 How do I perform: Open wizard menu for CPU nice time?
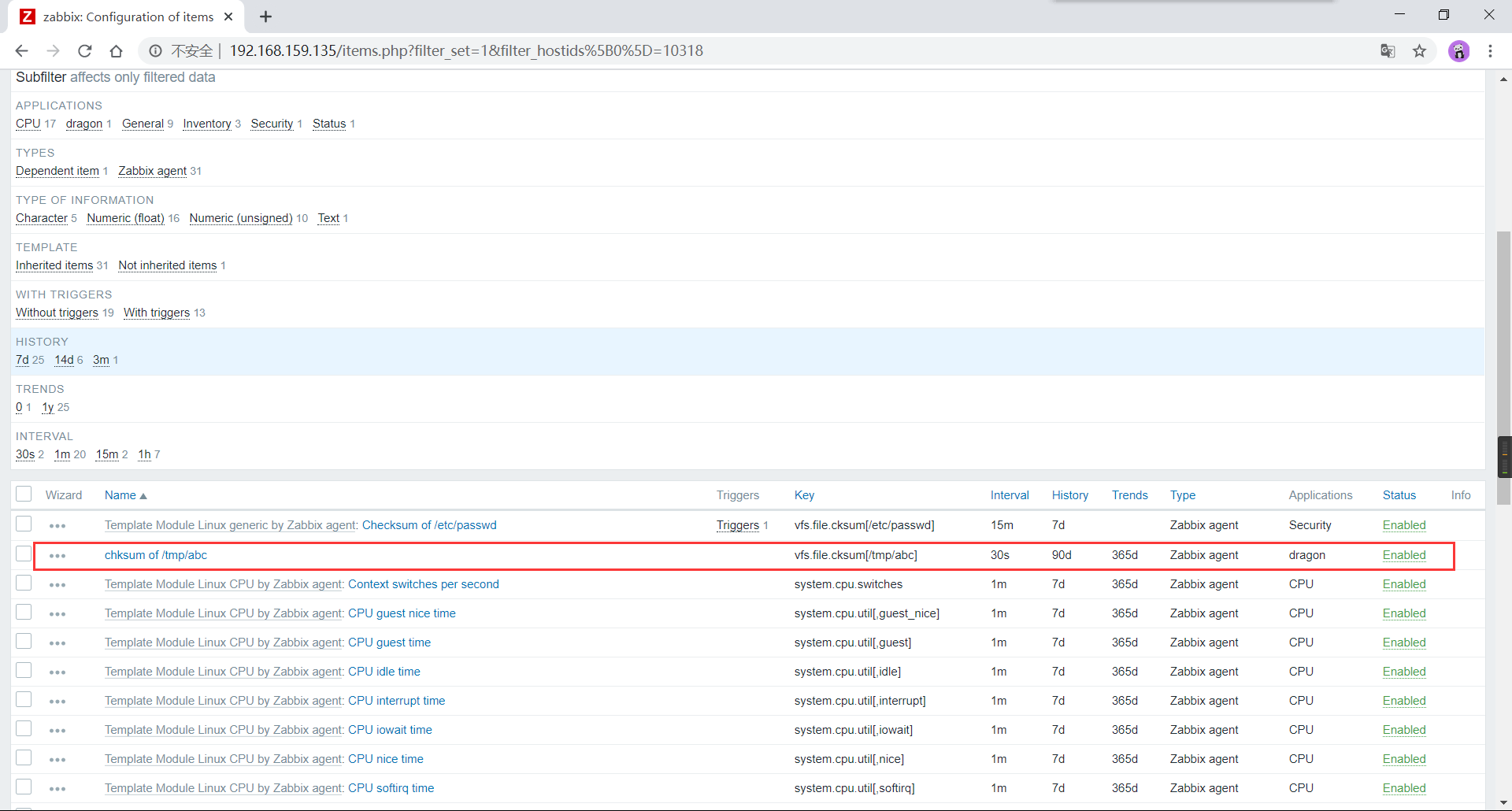point(57,760)
